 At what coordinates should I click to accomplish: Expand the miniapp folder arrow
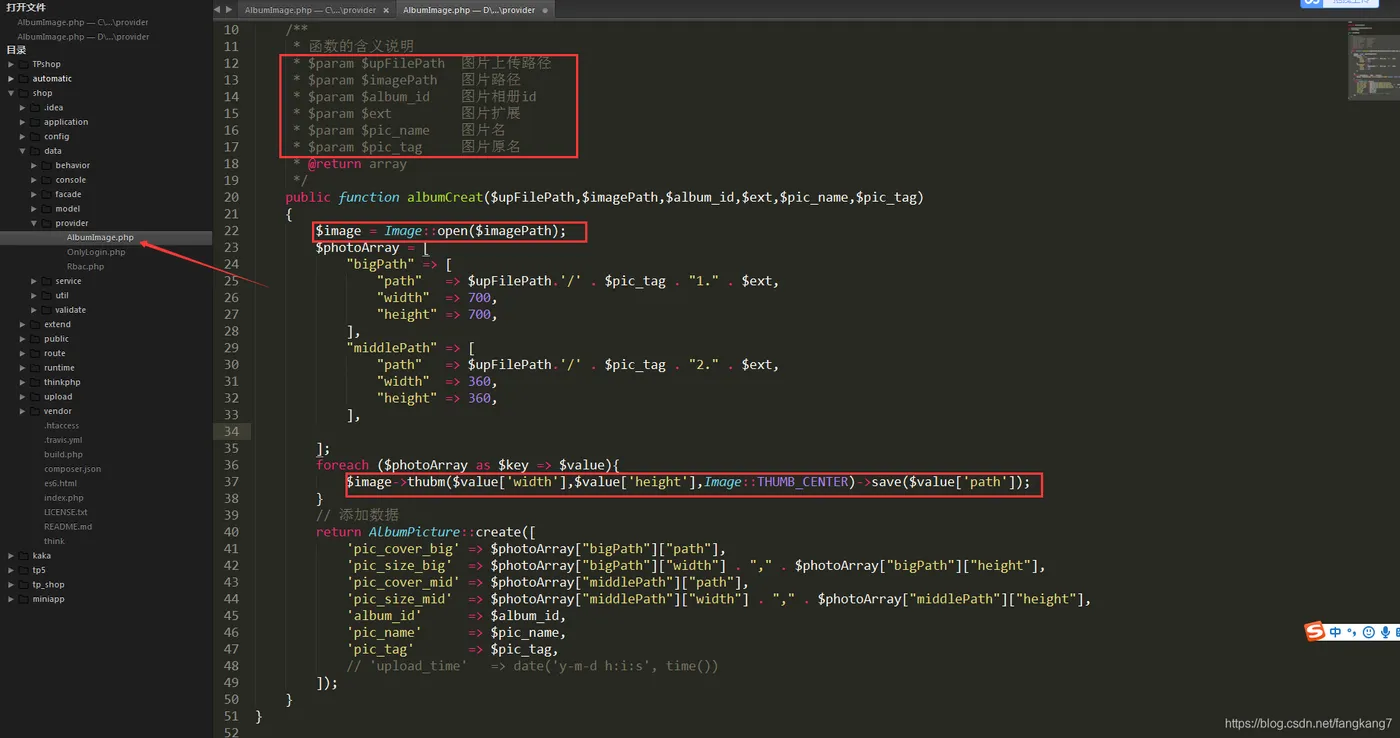tap(11, 599)
